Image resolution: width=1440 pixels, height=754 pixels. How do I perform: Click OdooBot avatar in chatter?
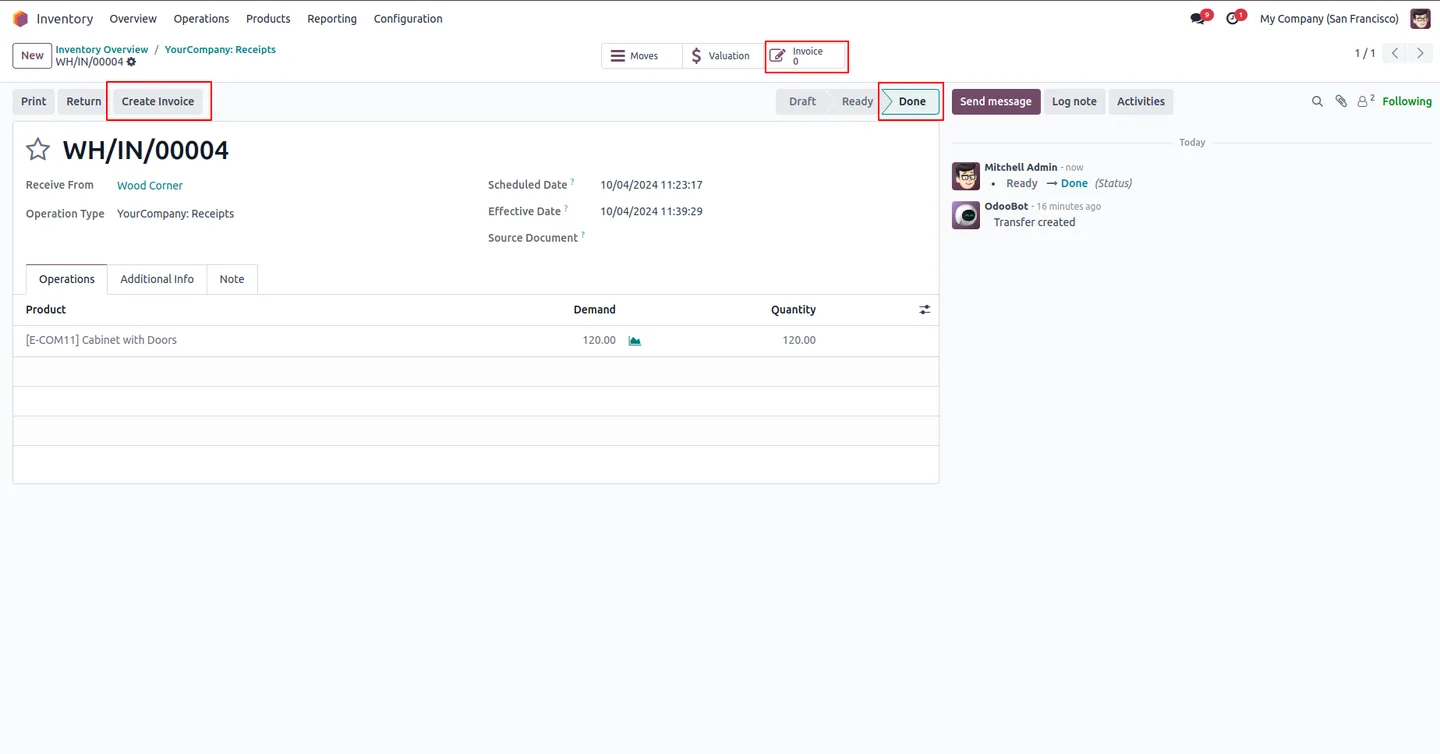966,215
